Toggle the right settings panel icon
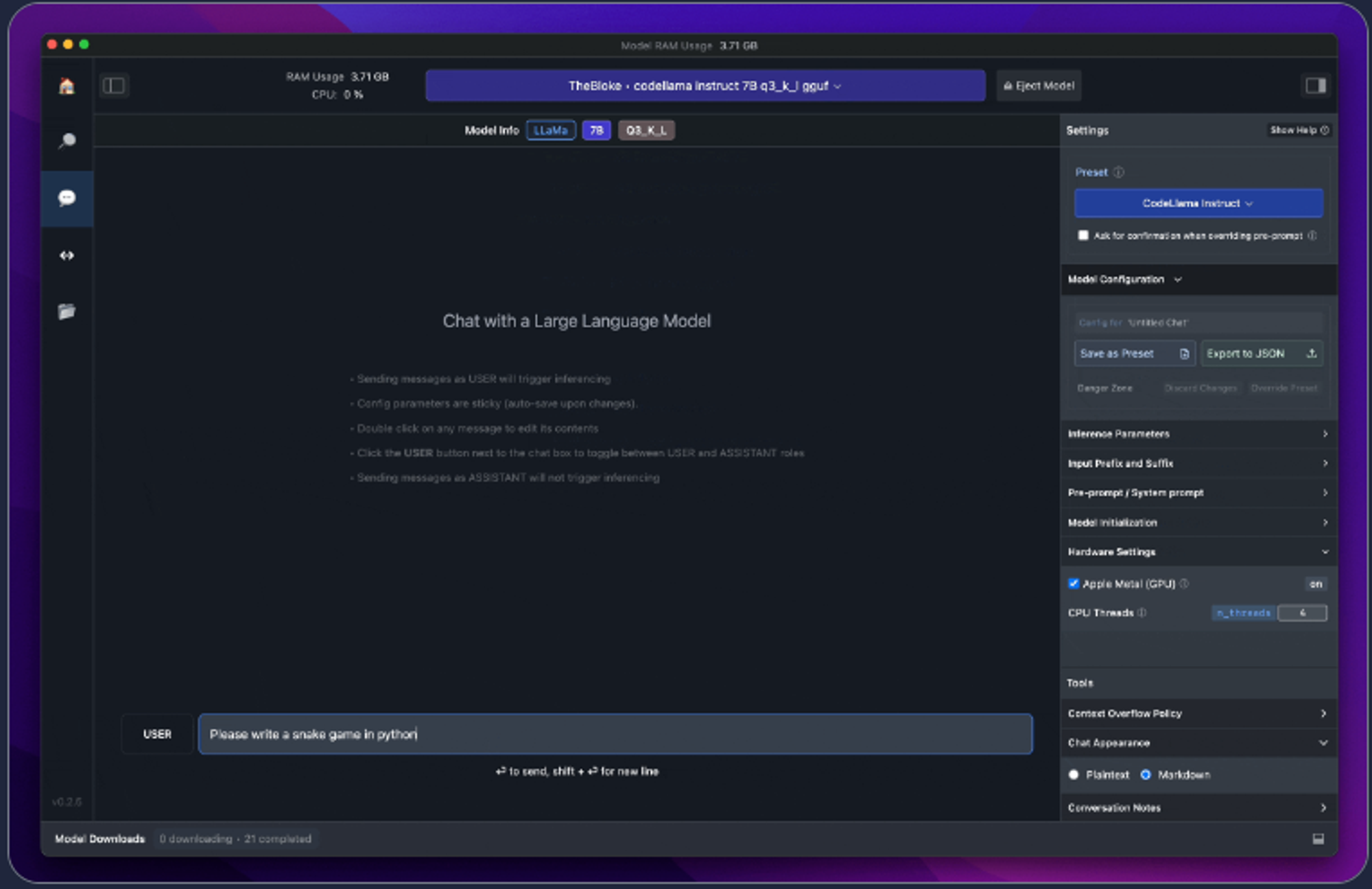 (x=1315, y=86)
